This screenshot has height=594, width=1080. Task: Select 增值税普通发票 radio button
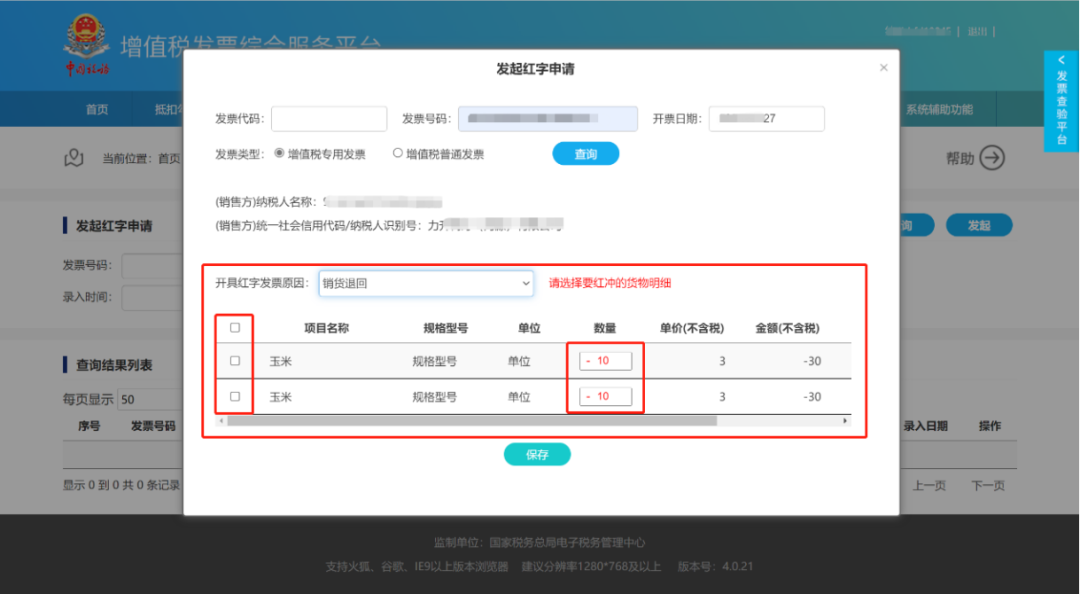tap(397, 154)
